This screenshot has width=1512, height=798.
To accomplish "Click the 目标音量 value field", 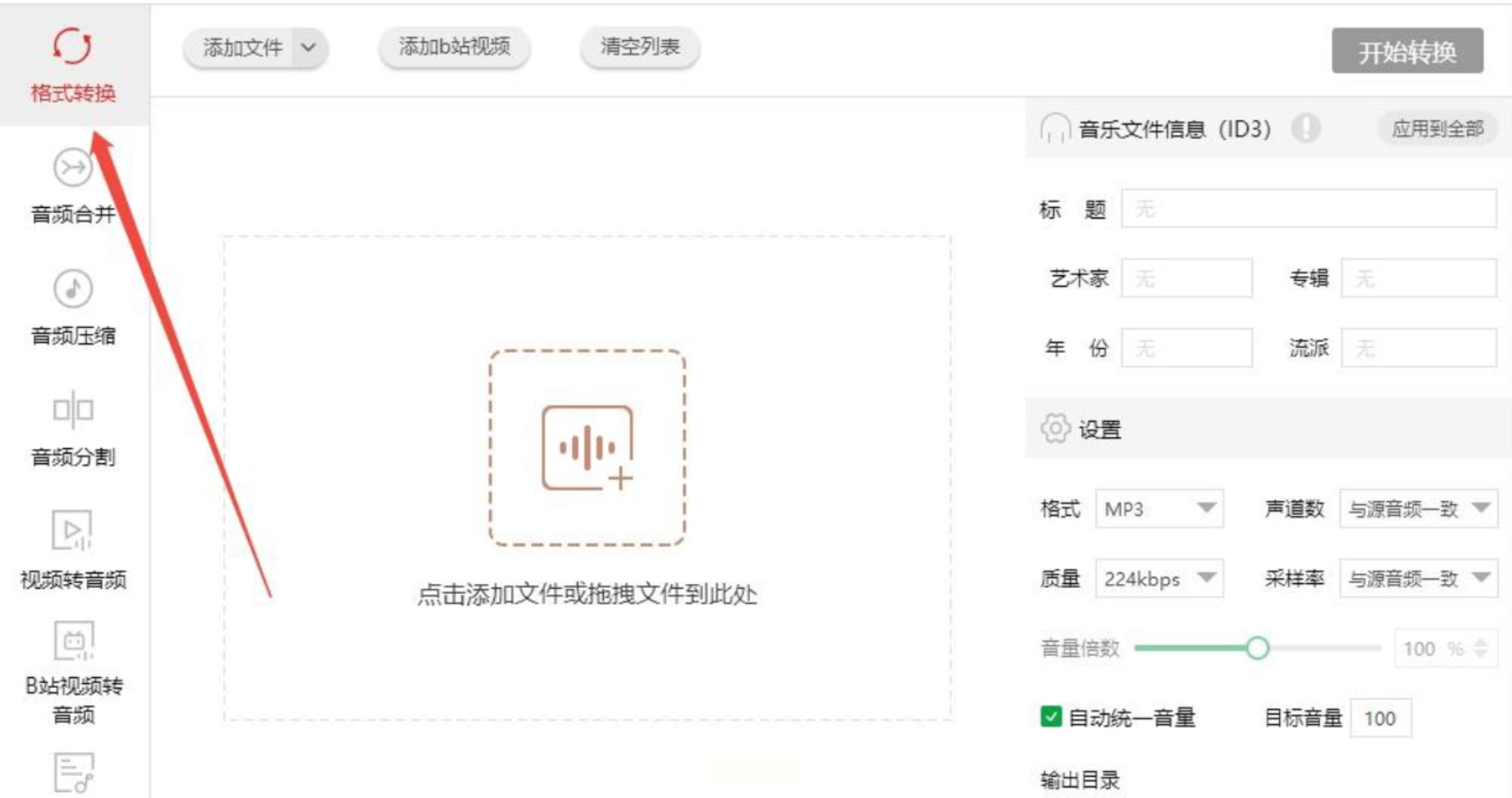I will pos(1380,718).
